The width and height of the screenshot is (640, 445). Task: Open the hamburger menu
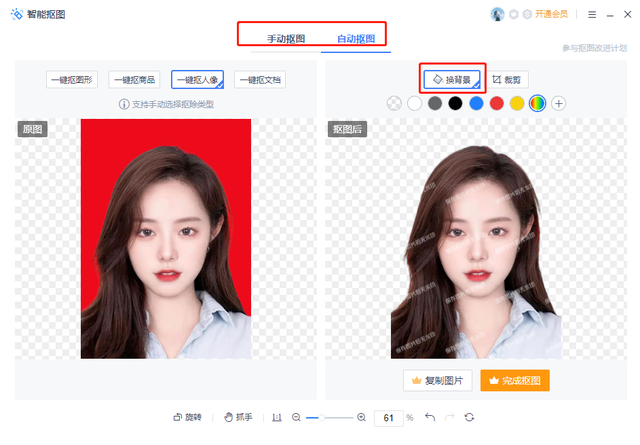(x=592, y=15)
